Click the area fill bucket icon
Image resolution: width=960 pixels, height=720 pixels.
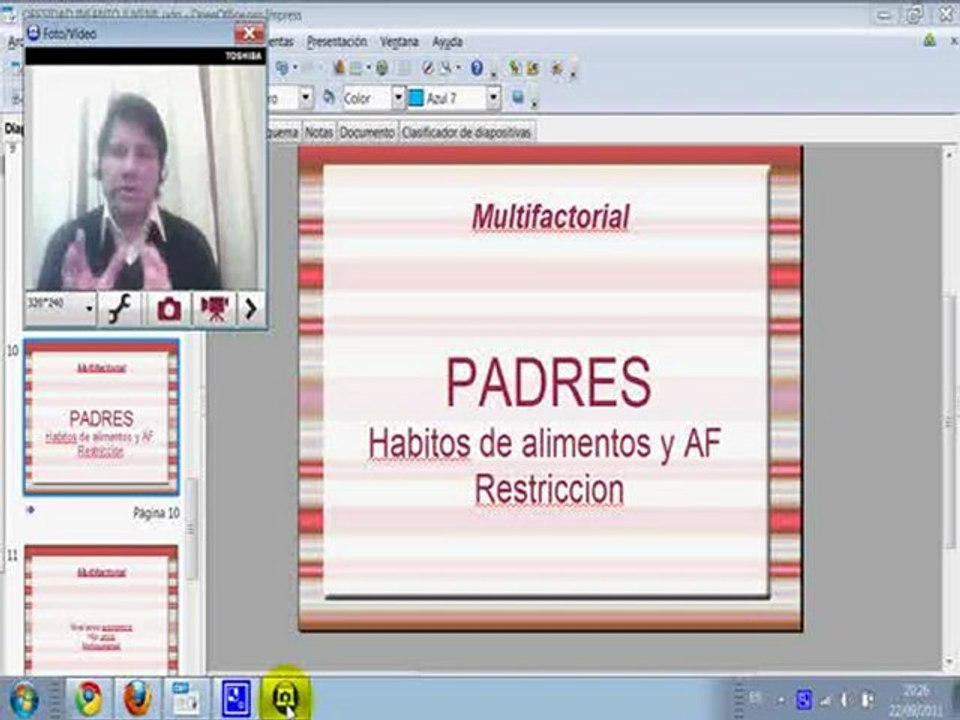329,97
